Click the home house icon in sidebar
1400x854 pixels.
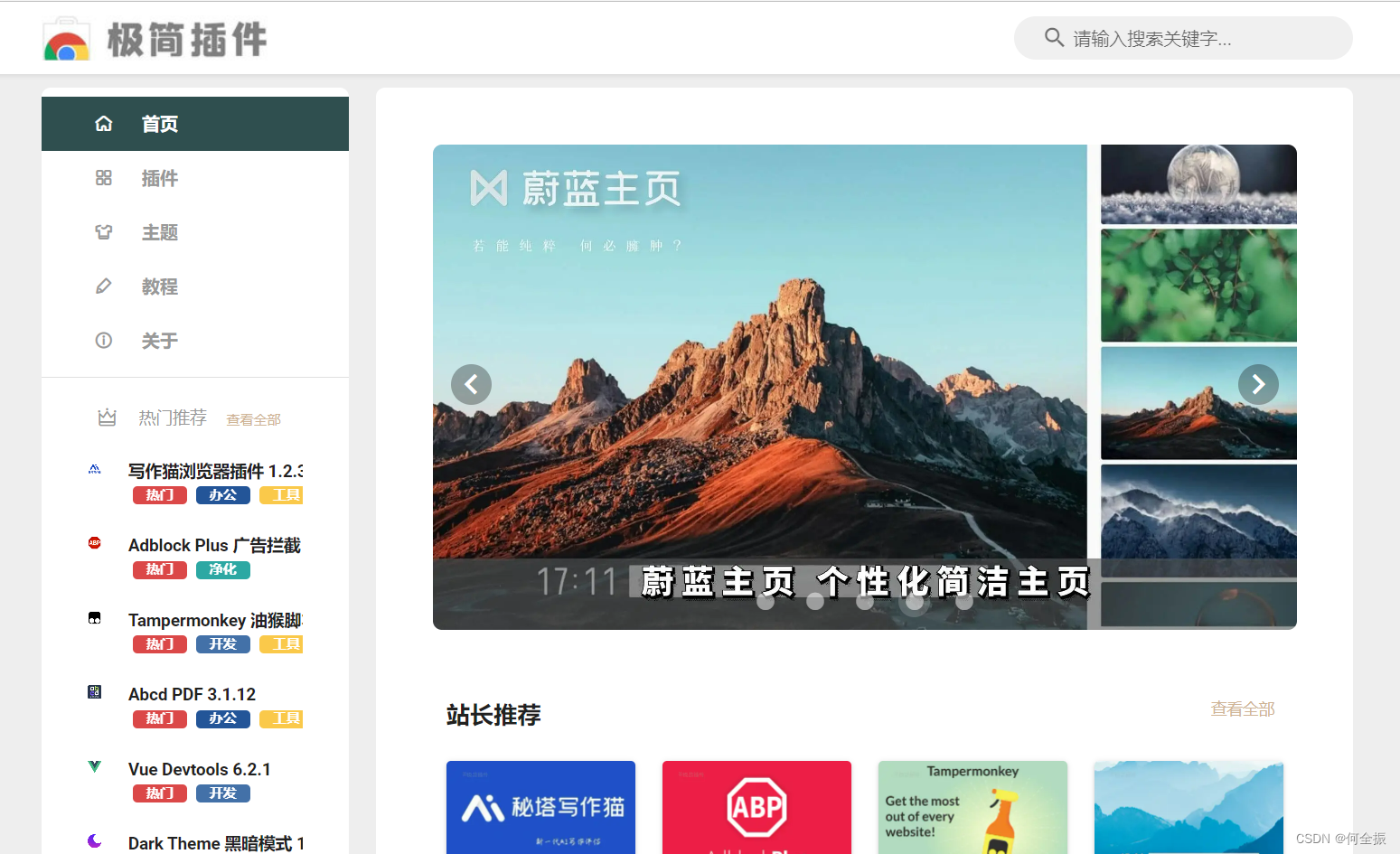tap(104, 124)
